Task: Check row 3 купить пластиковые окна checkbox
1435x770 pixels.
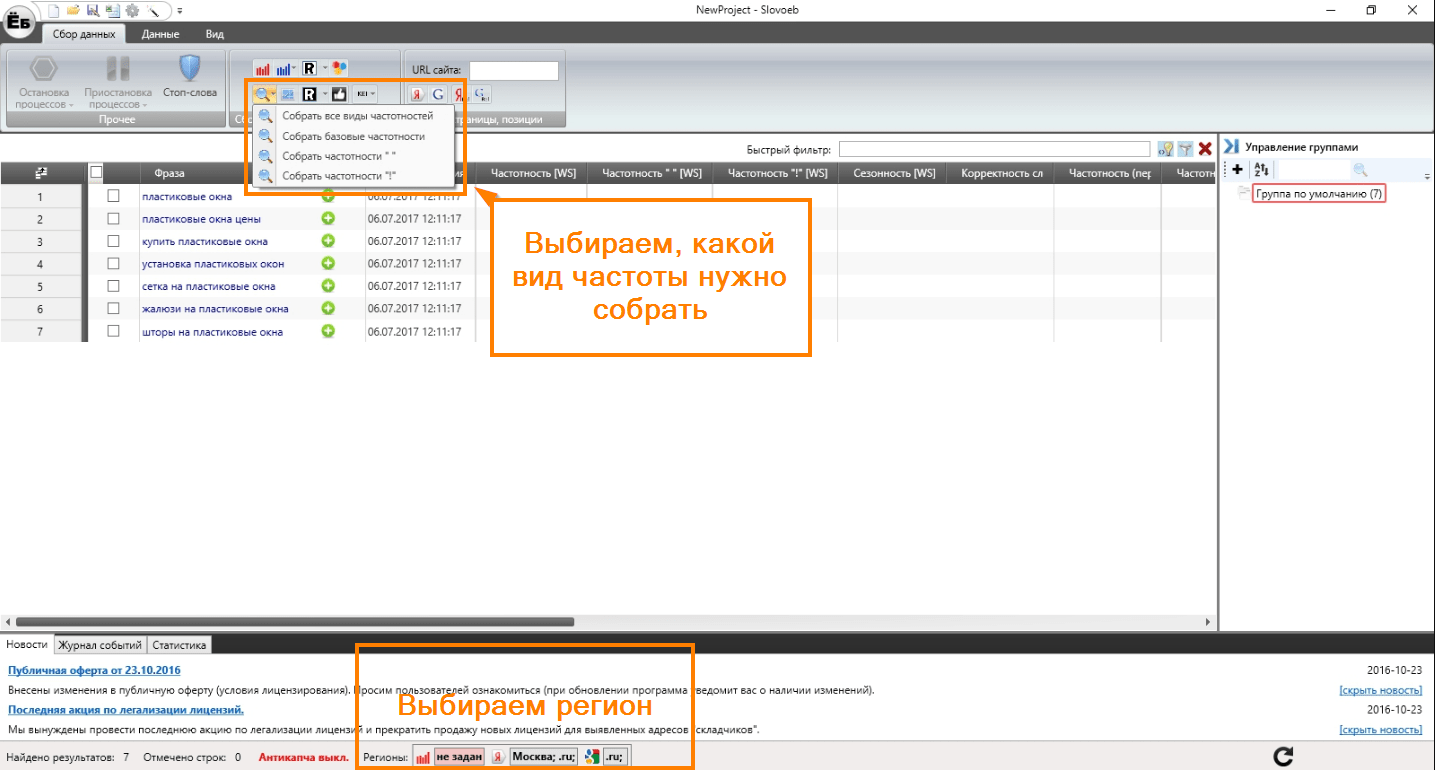Action: (113, 241)
